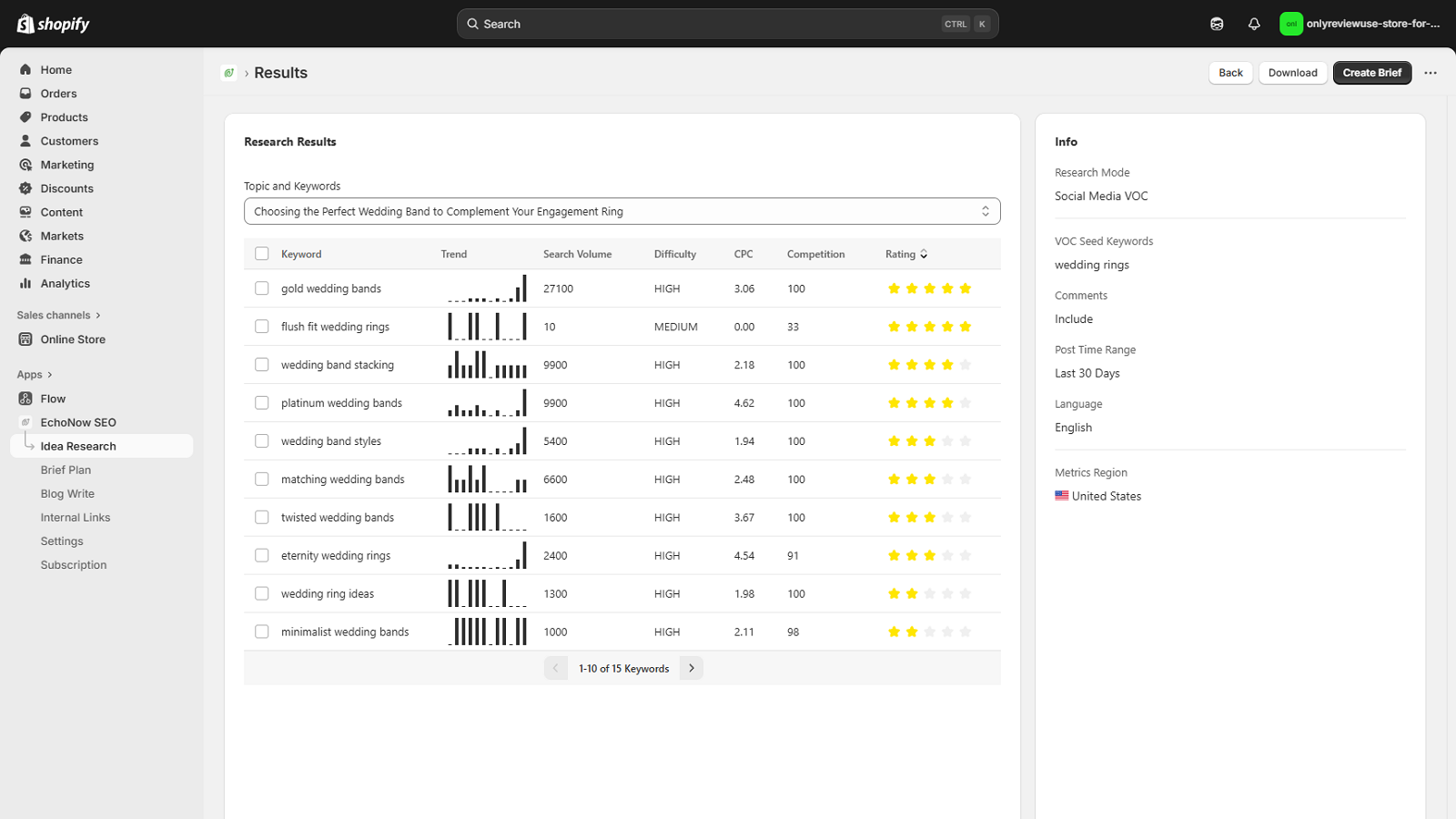Select the 'wedding band stacking' row checkbox
Image resolution: width=1456 pixels, height=819 pixels.
point(262,365)
